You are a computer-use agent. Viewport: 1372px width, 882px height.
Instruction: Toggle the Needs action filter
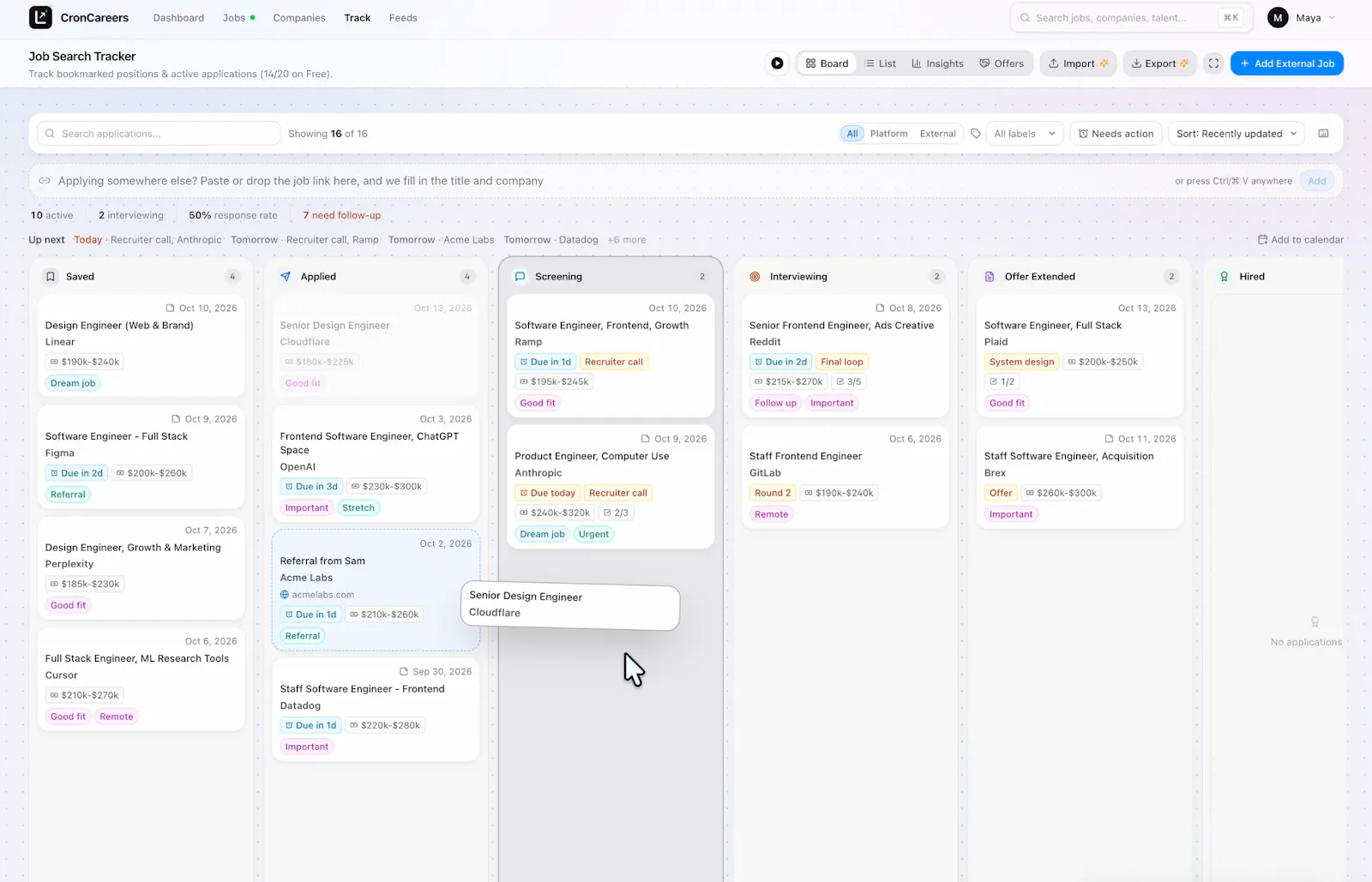point(1116,134)
